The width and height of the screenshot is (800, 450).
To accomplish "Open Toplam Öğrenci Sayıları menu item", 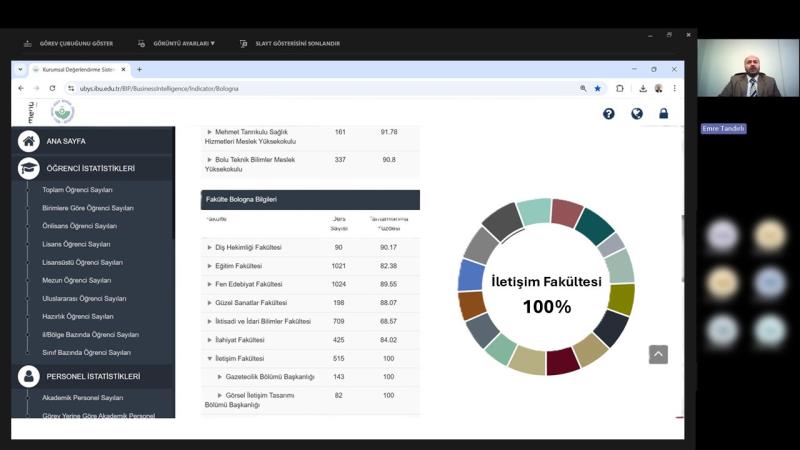I will pyautogui.click(x=77, y=190).
